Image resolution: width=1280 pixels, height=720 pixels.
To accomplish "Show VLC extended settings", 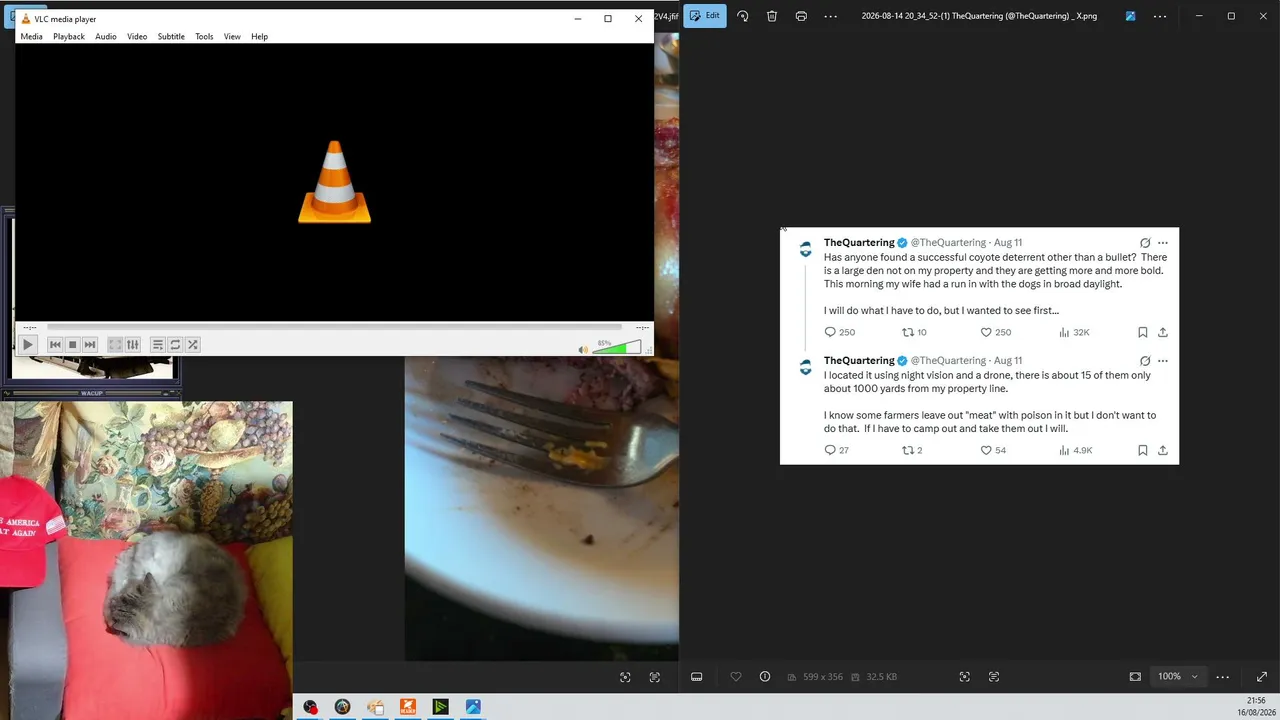I will click(x=132, y=345).
